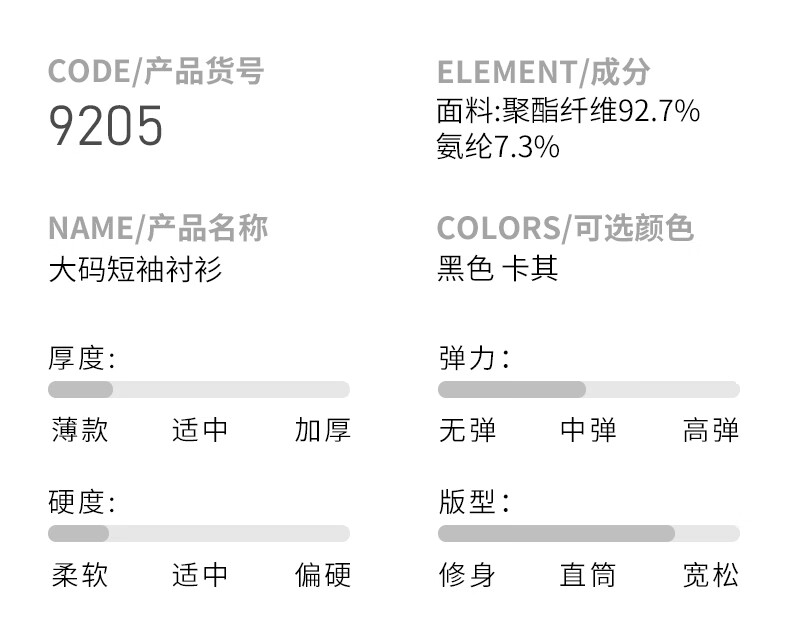Click the fit (版型) slider bar

[x=588, y=533]
